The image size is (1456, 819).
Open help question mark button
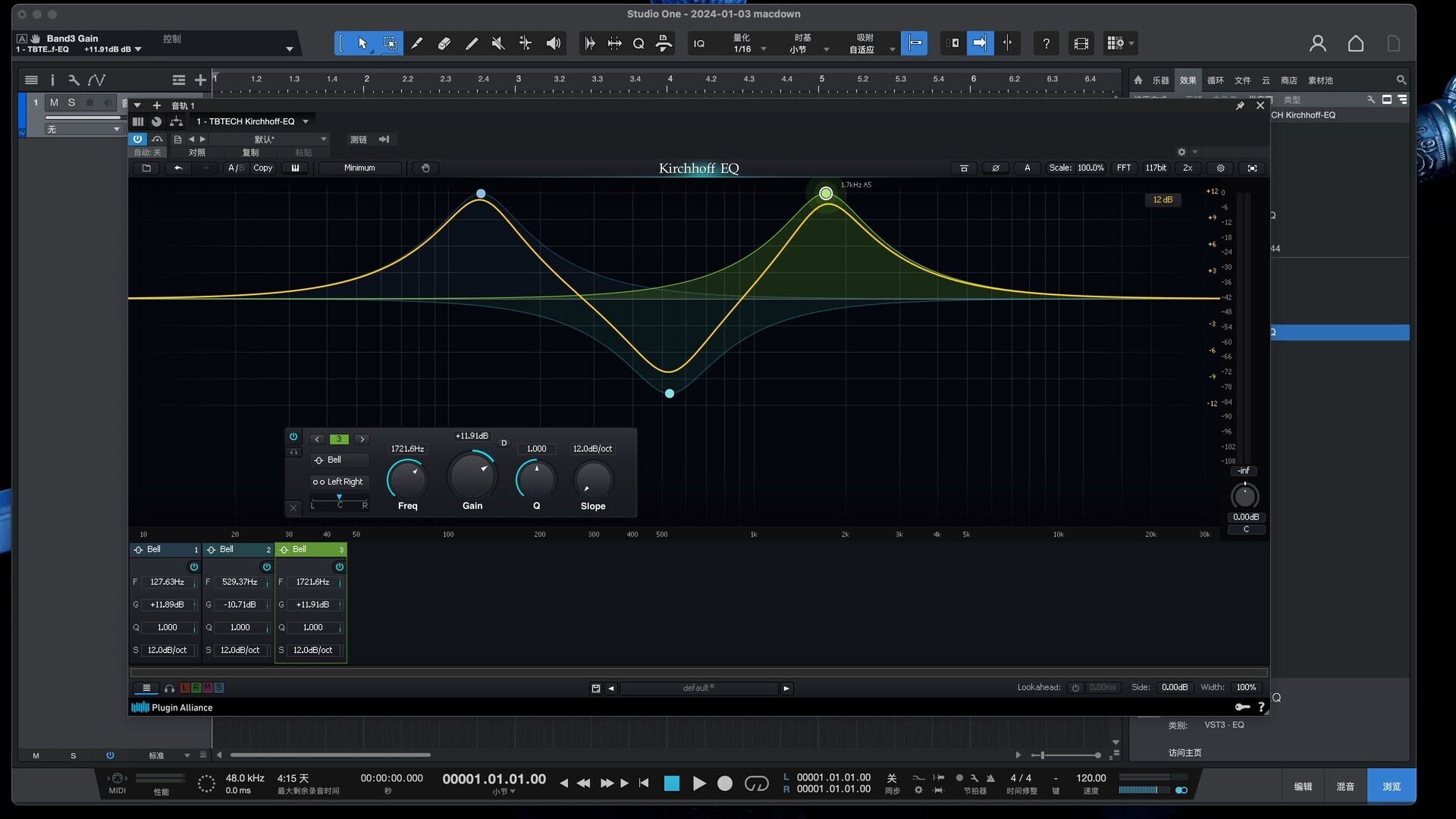point(1046,43)
